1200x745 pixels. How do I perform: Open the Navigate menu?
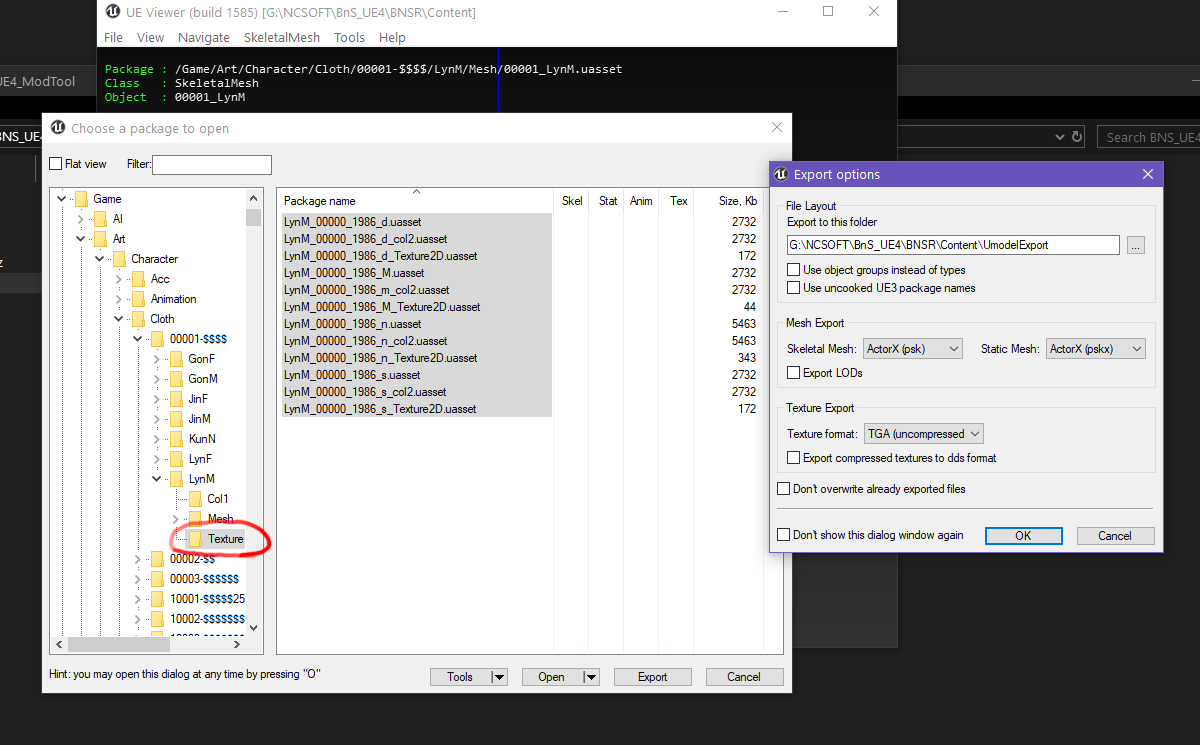[x=204, y=37]
